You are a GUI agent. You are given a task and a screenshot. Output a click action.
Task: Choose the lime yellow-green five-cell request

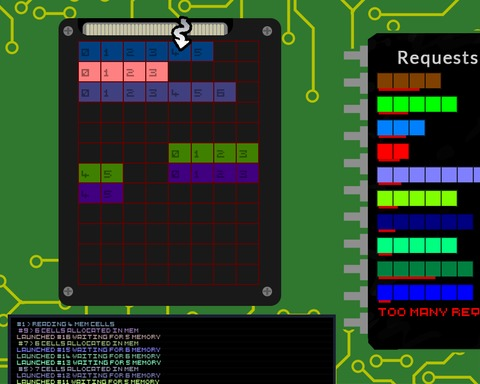pyautogui.click(x=417, y=198)
